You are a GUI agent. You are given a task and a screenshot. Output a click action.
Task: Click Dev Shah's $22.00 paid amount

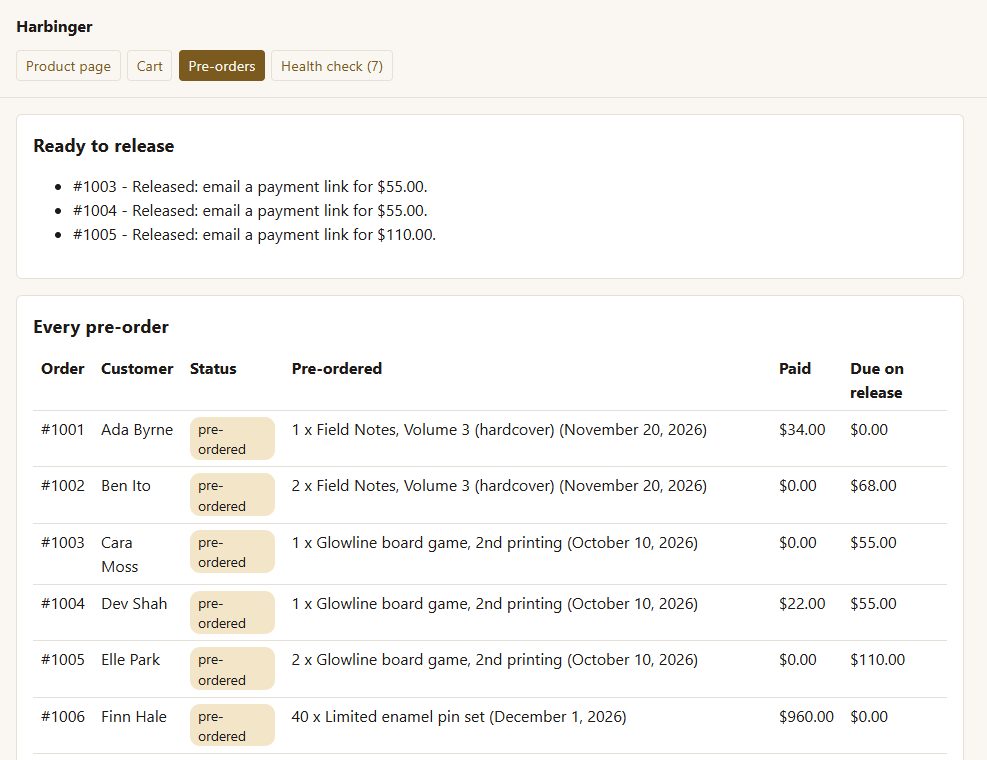click(x=802, y=603)
